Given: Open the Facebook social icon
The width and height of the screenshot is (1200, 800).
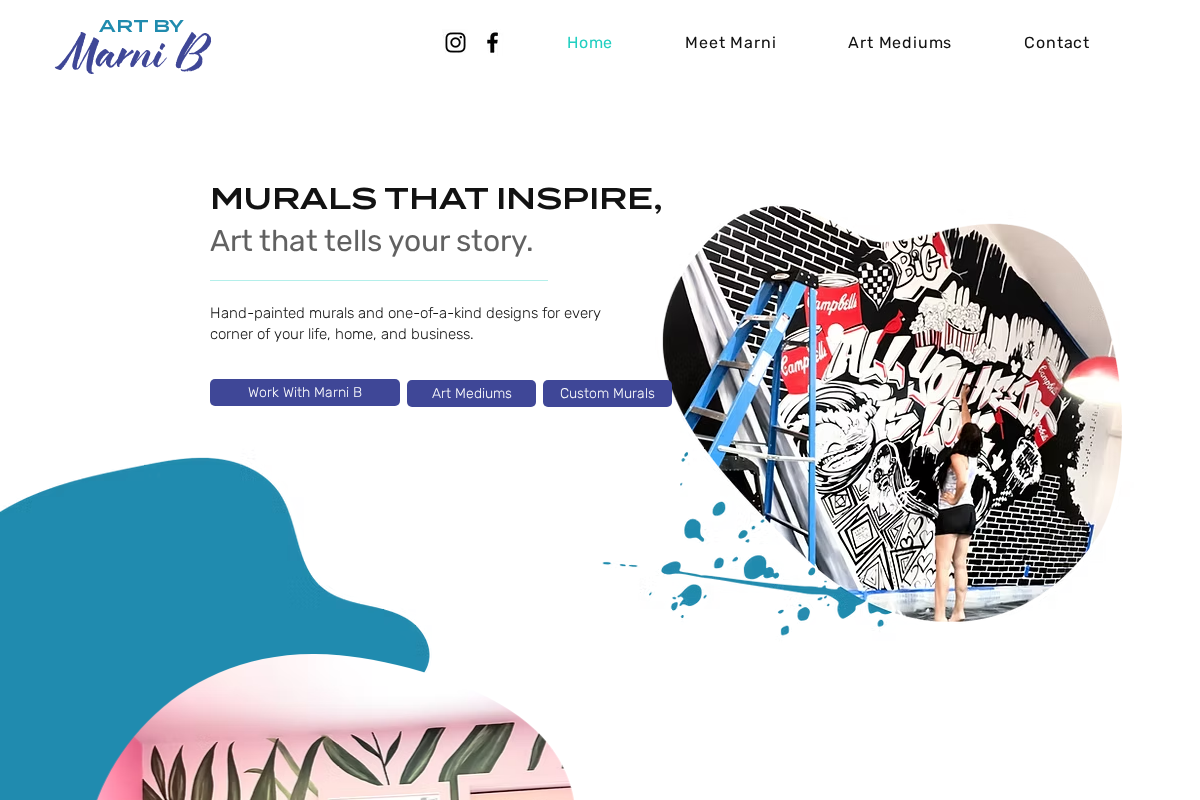Looking at the screenshot, I should (492, 42).
